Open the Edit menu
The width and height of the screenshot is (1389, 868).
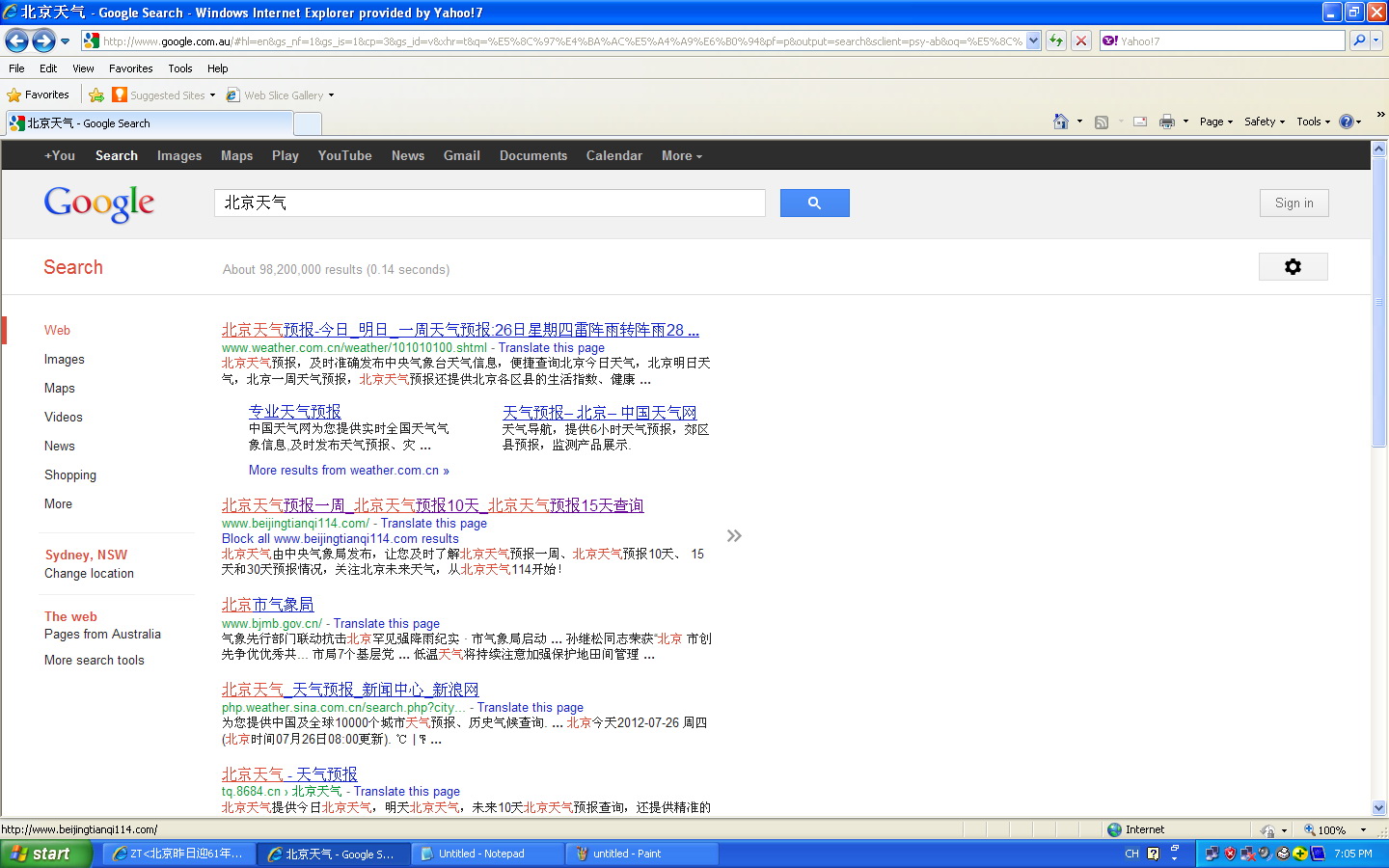48,68
